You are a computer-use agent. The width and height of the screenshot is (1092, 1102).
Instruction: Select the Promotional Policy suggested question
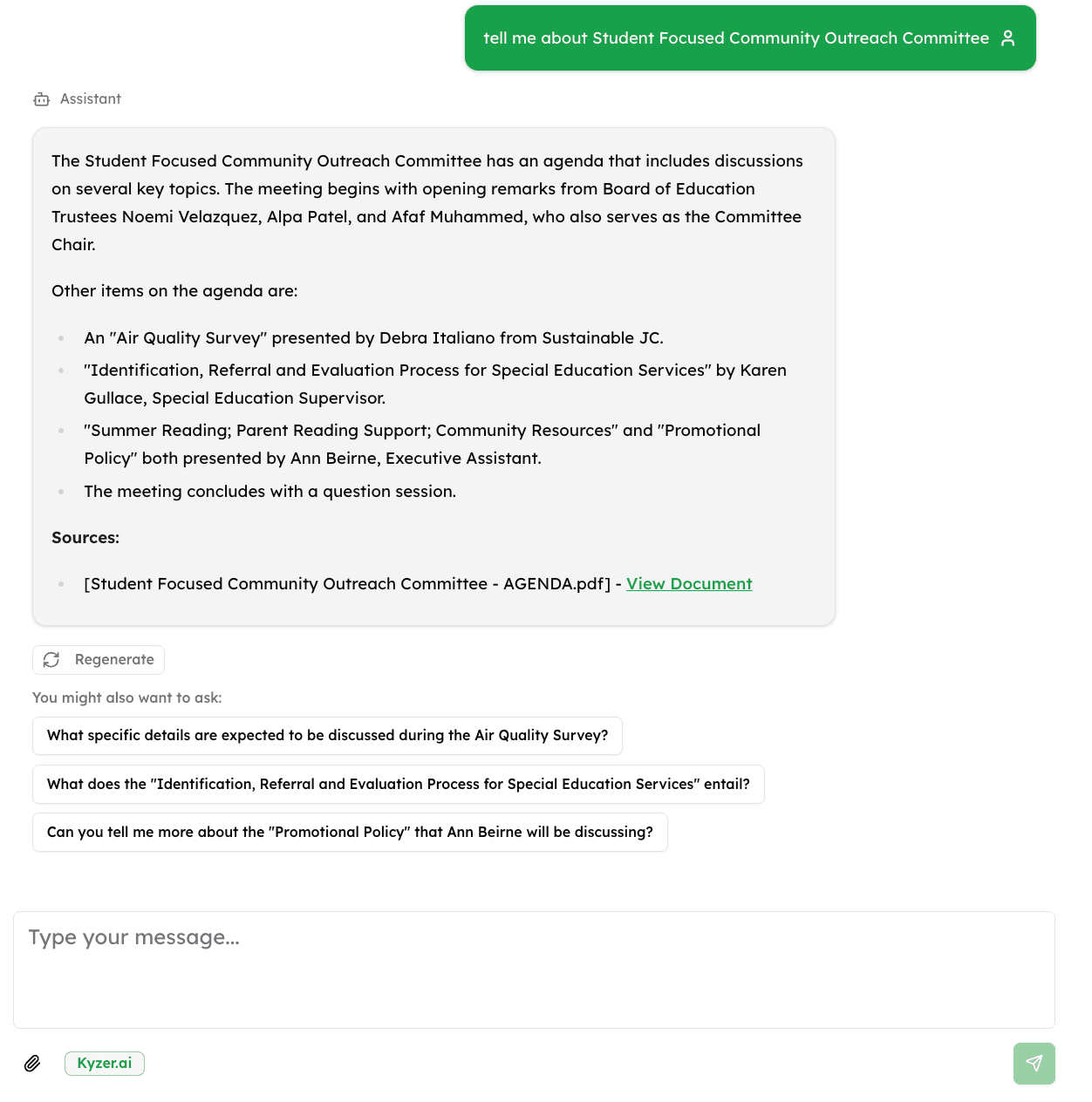point(350,832)
